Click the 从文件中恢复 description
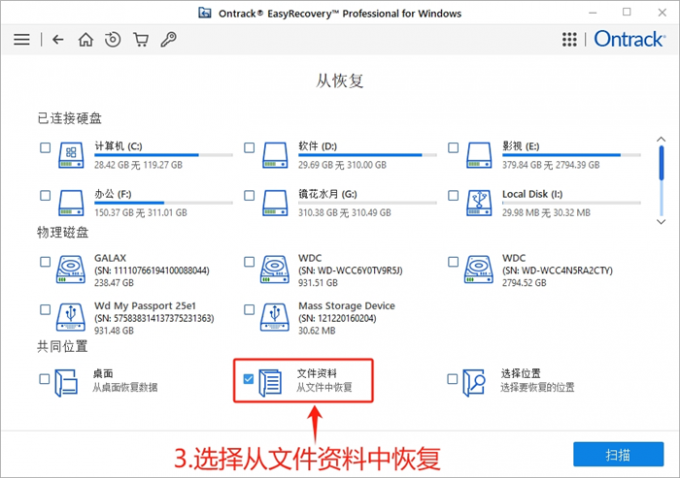The height and width of the screenshot is (478, 680). pos(324,387)
